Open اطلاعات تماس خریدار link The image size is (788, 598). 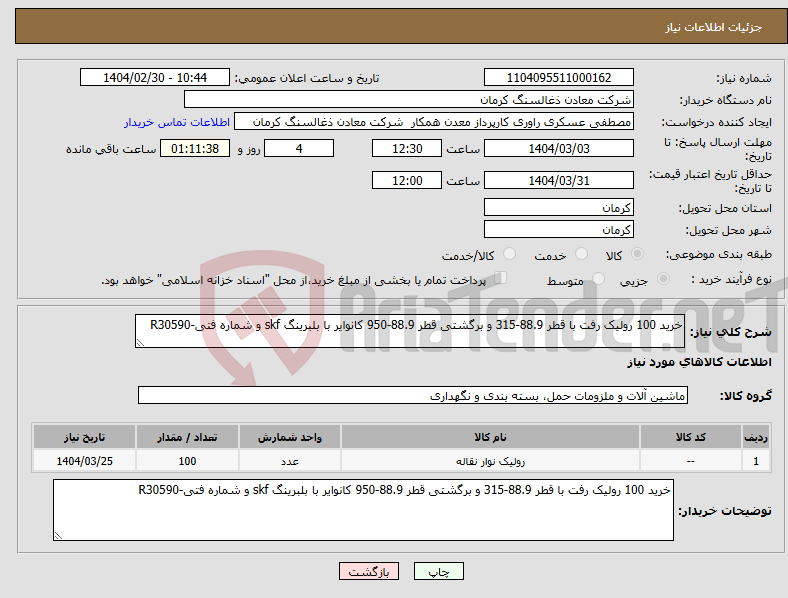pyautogui.click(x=177, y=122)
